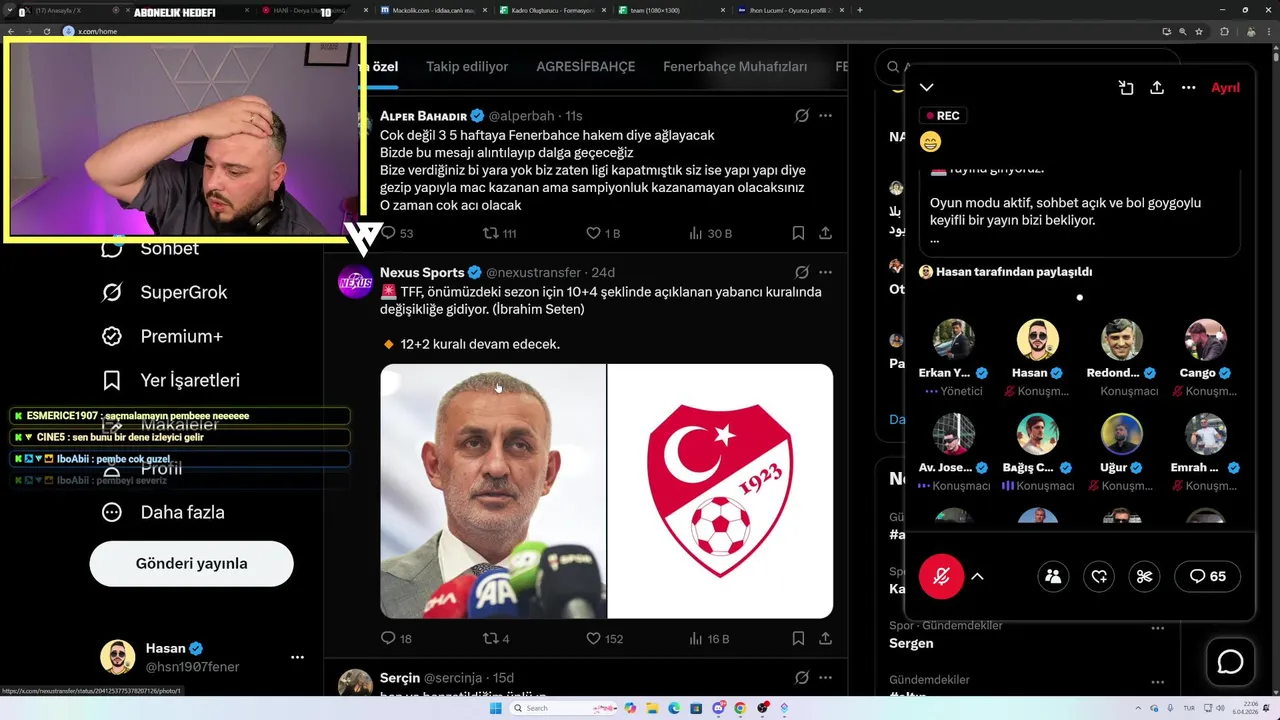Share the Nexus Sports tweet

point(825,638)
